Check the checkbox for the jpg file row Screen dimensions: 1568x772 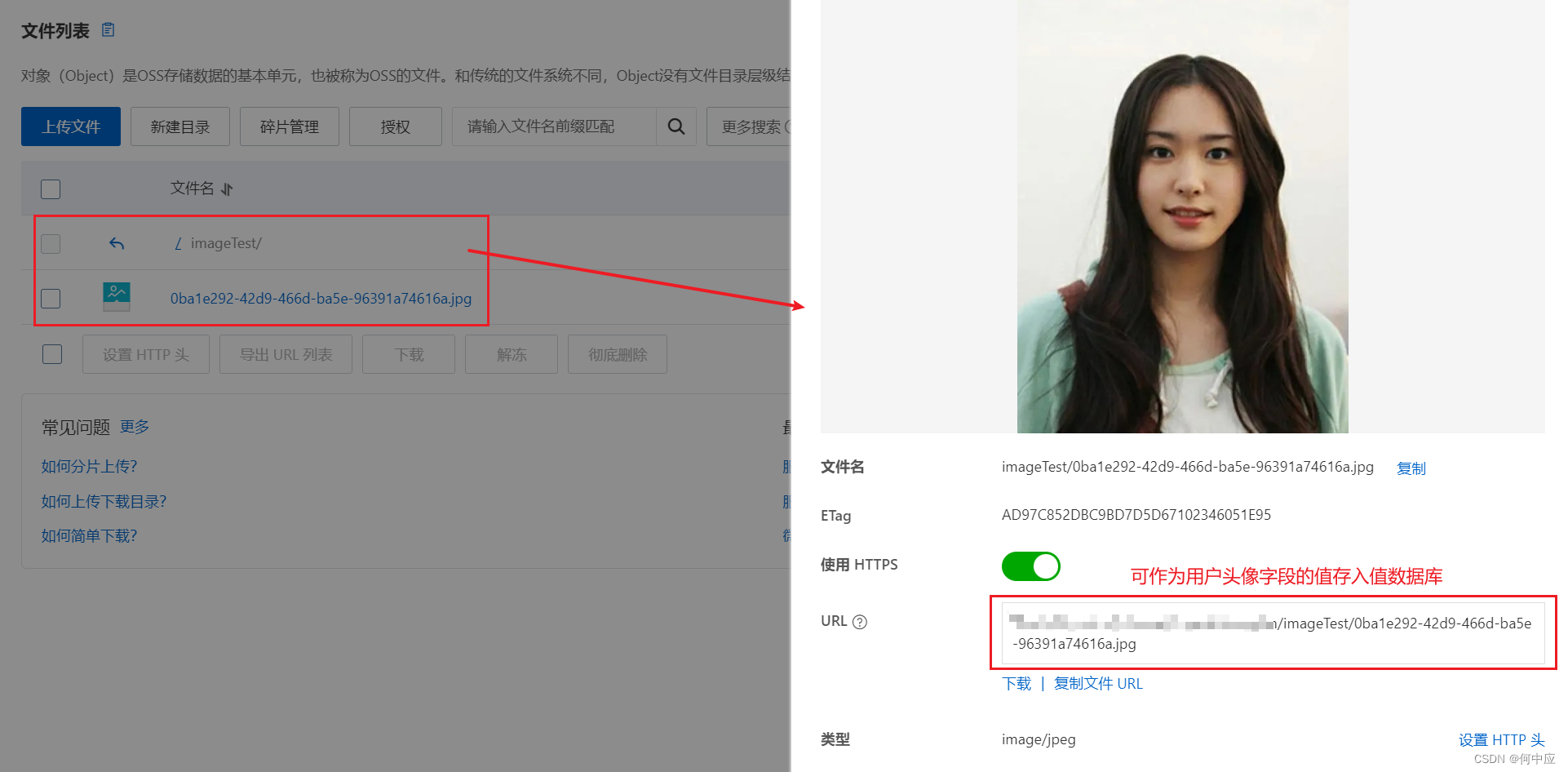(51, 298)
